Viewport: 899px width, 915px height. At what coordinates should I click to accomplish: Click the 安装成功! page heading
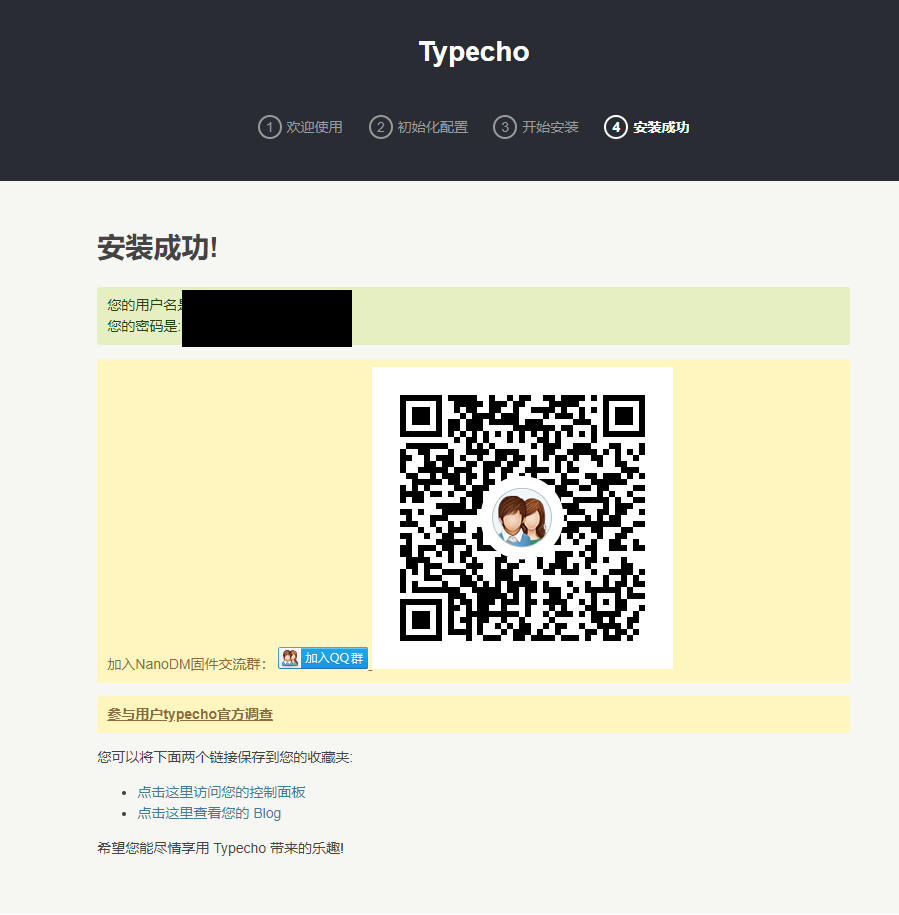157,248
